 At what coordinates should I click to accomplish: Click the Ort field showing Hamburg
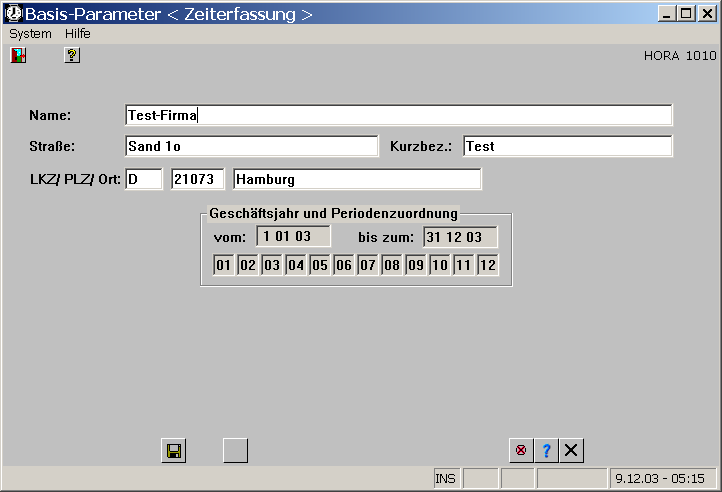(x=356, y=179)
